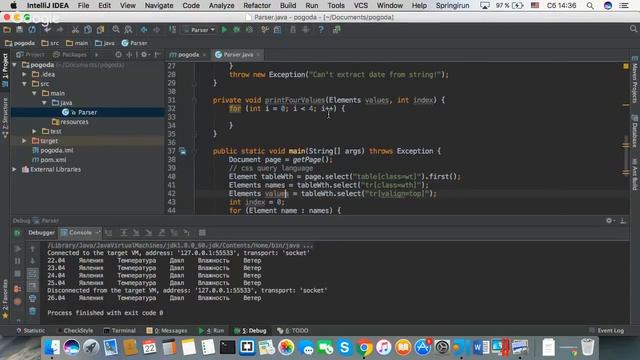Open the Maven Projects side panel

[635, 80]
